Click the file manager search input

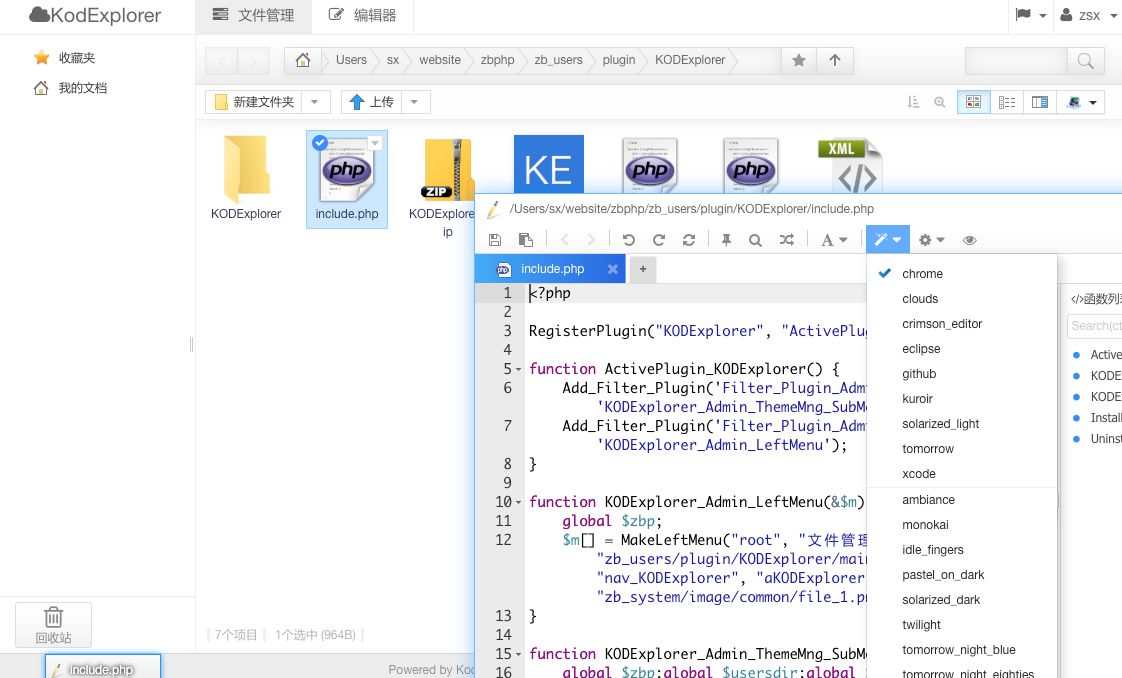coord(1016,62)
